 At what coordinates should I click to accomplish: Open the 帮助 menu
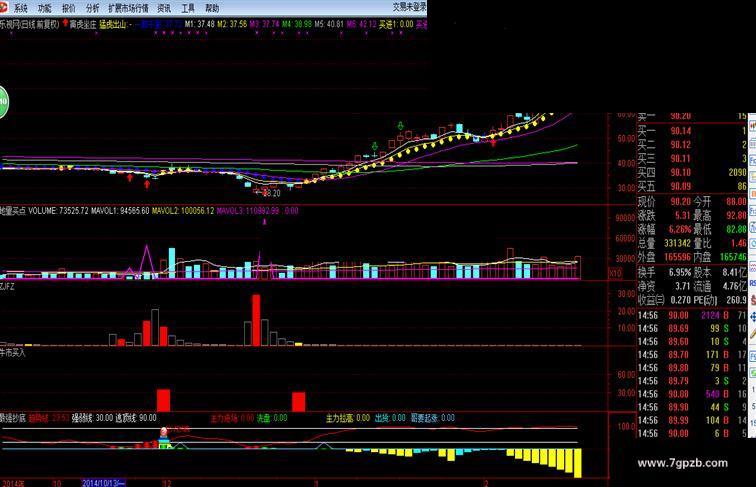[x=212, y=8]
